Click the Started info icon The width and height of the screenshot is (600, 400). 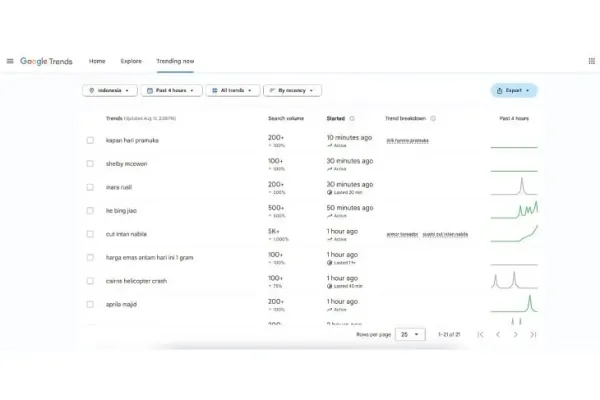(352, 118)
